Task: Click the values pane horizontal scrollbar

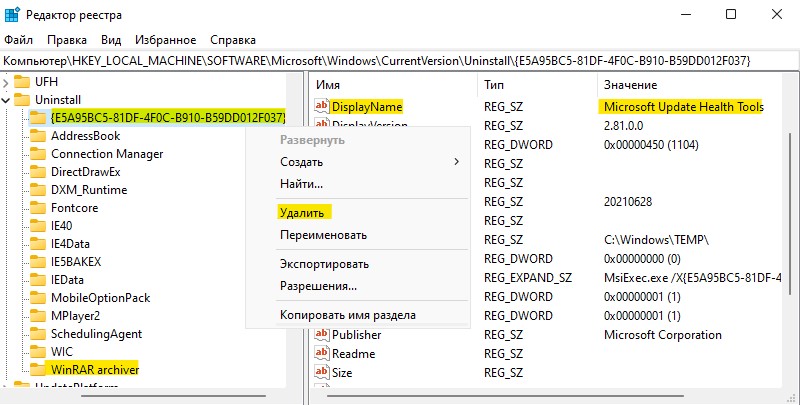Action: click(x=505, y=395)
